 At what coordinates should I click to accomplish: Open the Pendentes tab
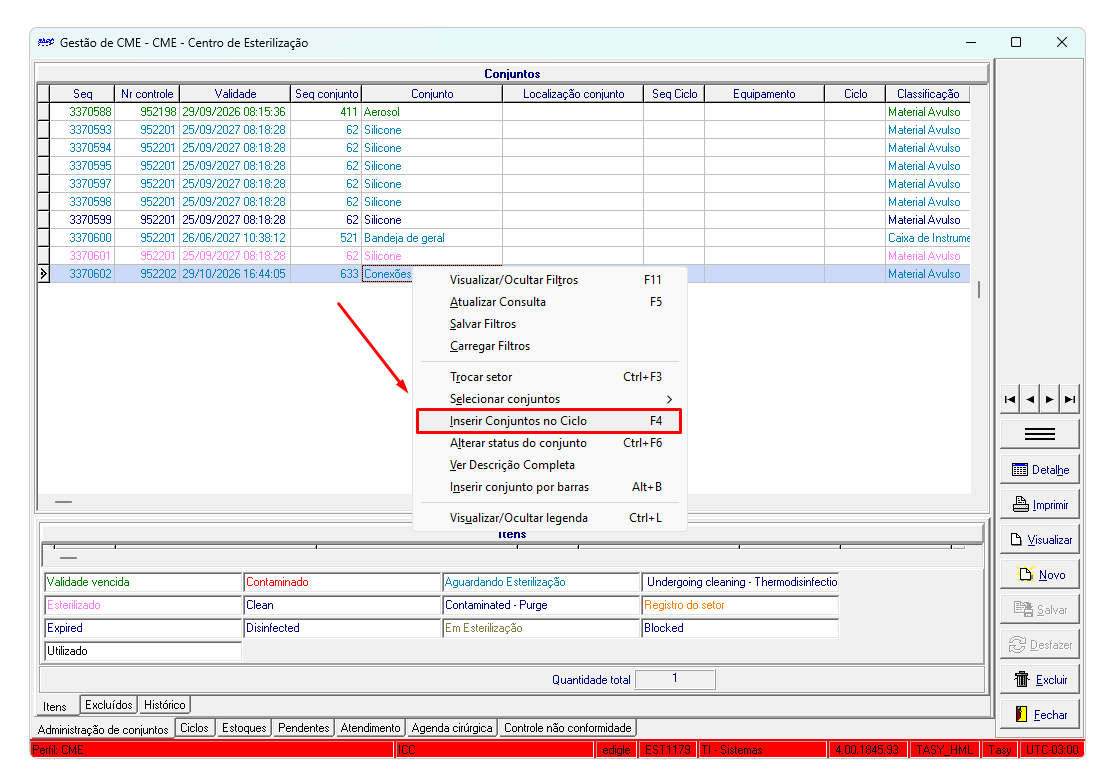tap(303, 728)
